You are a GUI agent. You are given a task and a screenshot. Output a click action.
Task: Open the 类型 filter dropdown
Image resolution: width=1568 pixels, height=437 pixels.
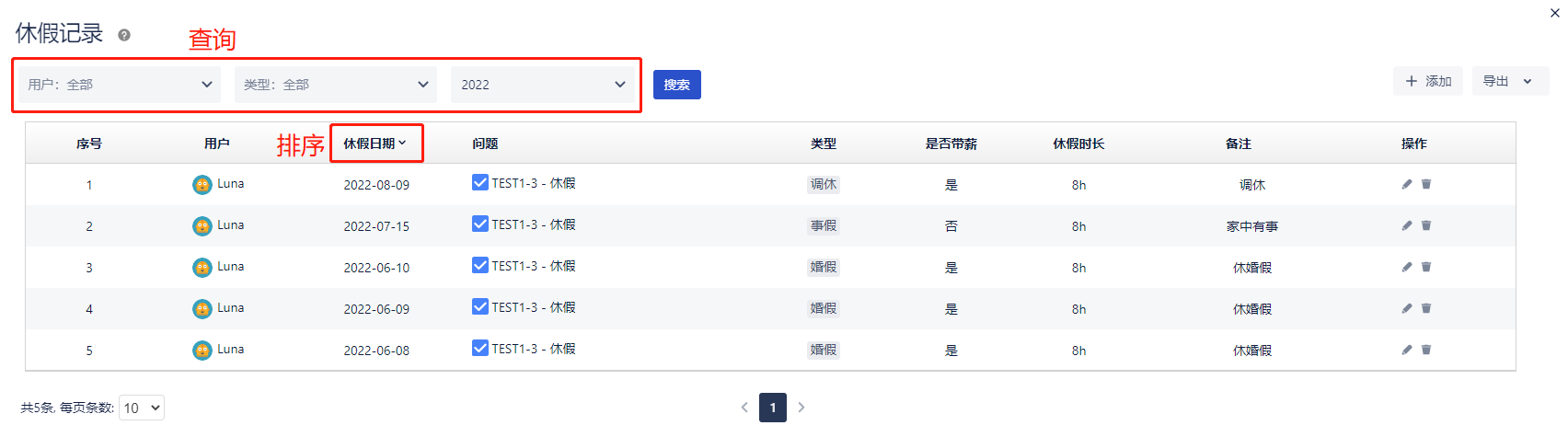click(336, 85)
